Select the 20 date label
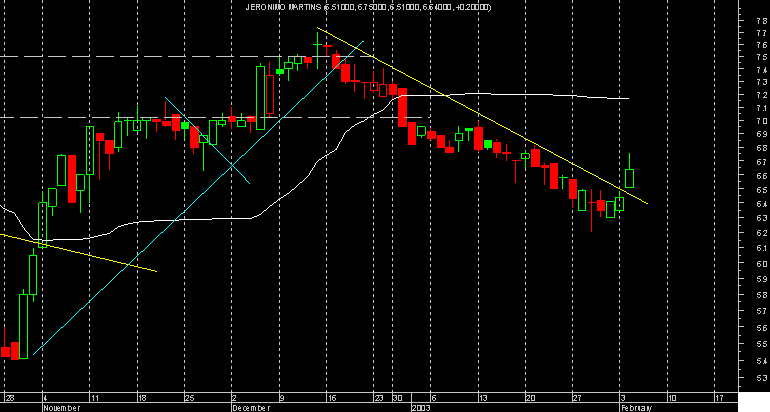This screenshot has width=770, height=412. tap(530, 397)
